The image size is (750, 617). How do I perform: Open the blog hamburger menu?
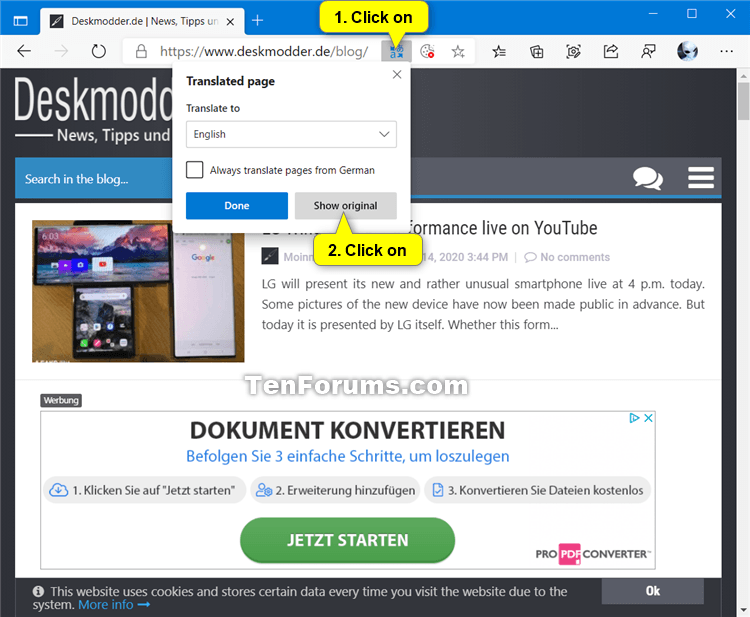(701, 178)
